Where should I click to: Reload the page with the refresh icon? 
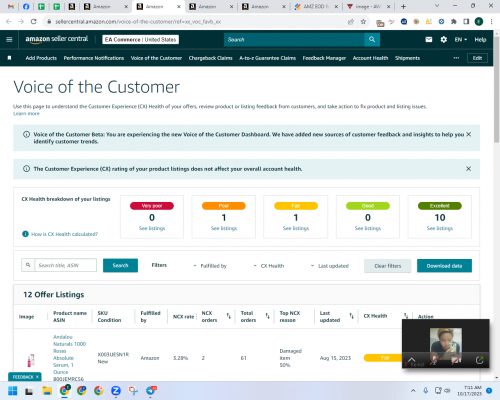pyautogui.click(x=33, y=22)
